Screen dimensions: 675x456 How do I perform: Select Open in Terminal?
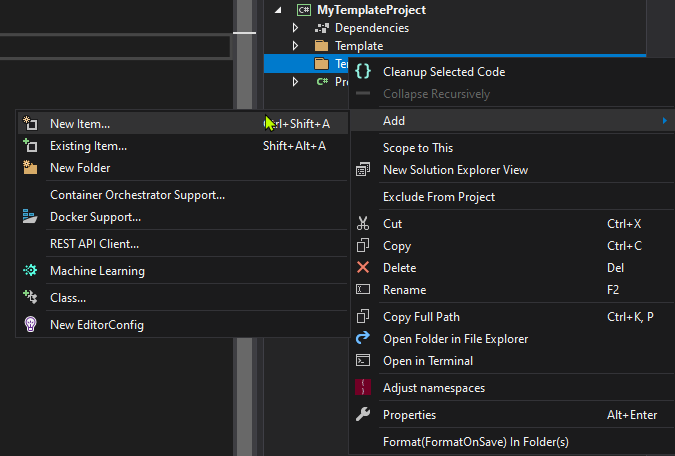[x=512, y=360]
